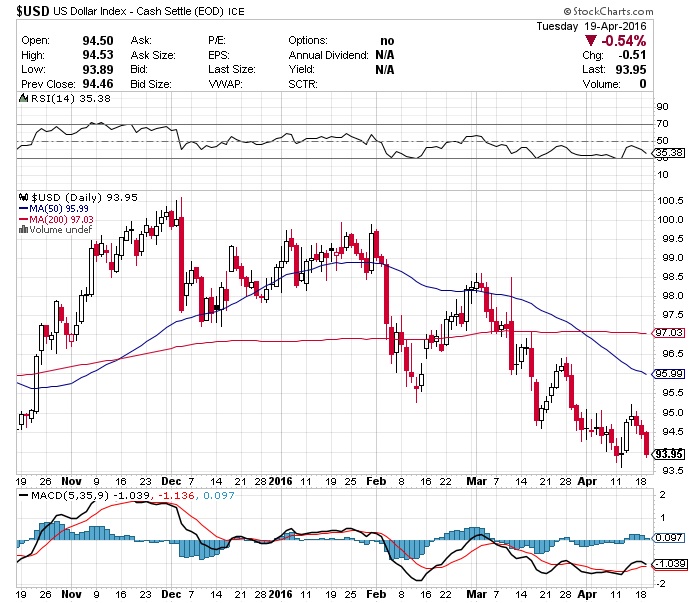Click the Last value 93.95 in header
This screenshot has height=603, width=700.
click(631, 70)
